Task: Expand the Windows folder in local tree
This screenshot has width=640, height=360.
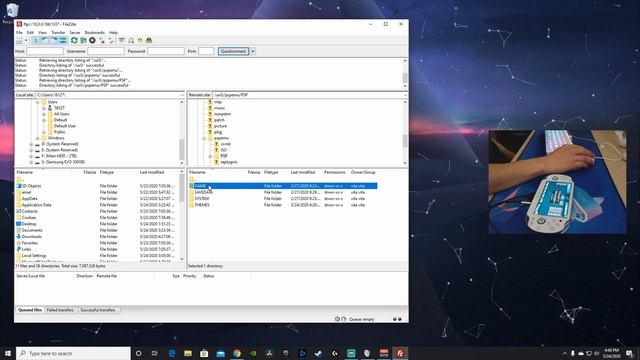Action: pyautogui.click(x=37, y=138)
